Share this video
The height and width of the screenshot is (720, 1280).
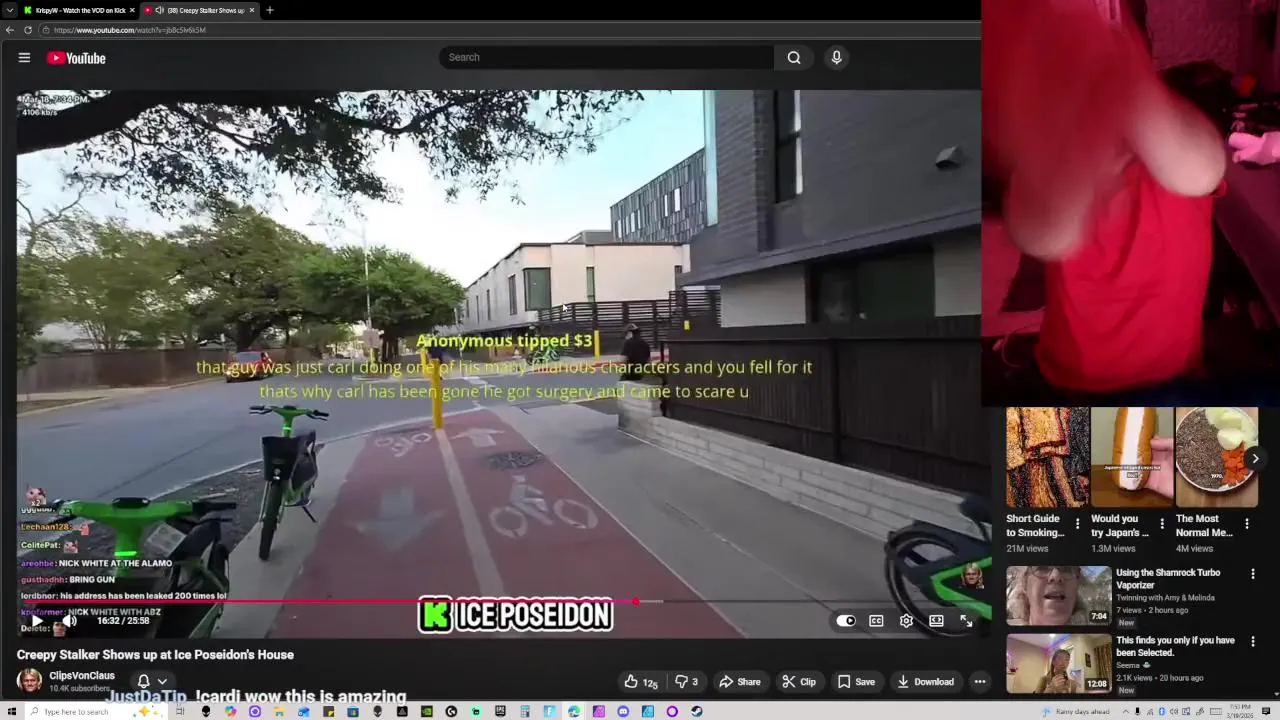pyautogui.click(x=740, y=682)
